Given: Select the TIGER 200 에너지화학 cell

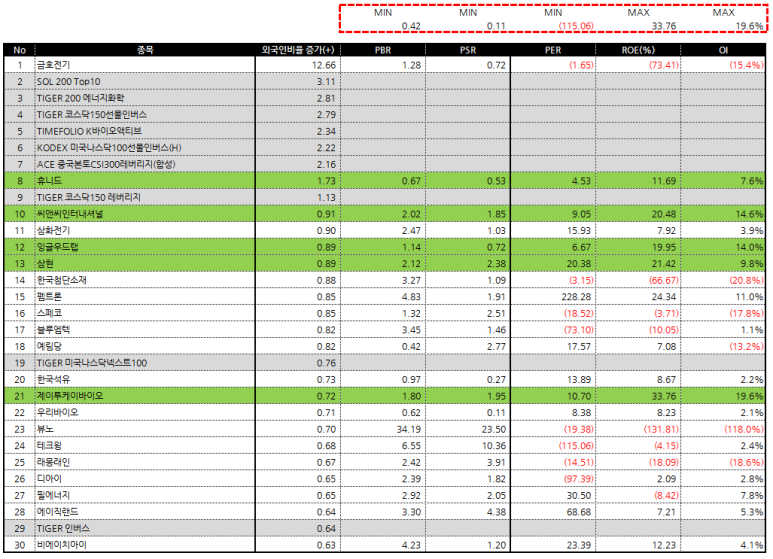Looking at the screenshot, I should pos(145,98).
